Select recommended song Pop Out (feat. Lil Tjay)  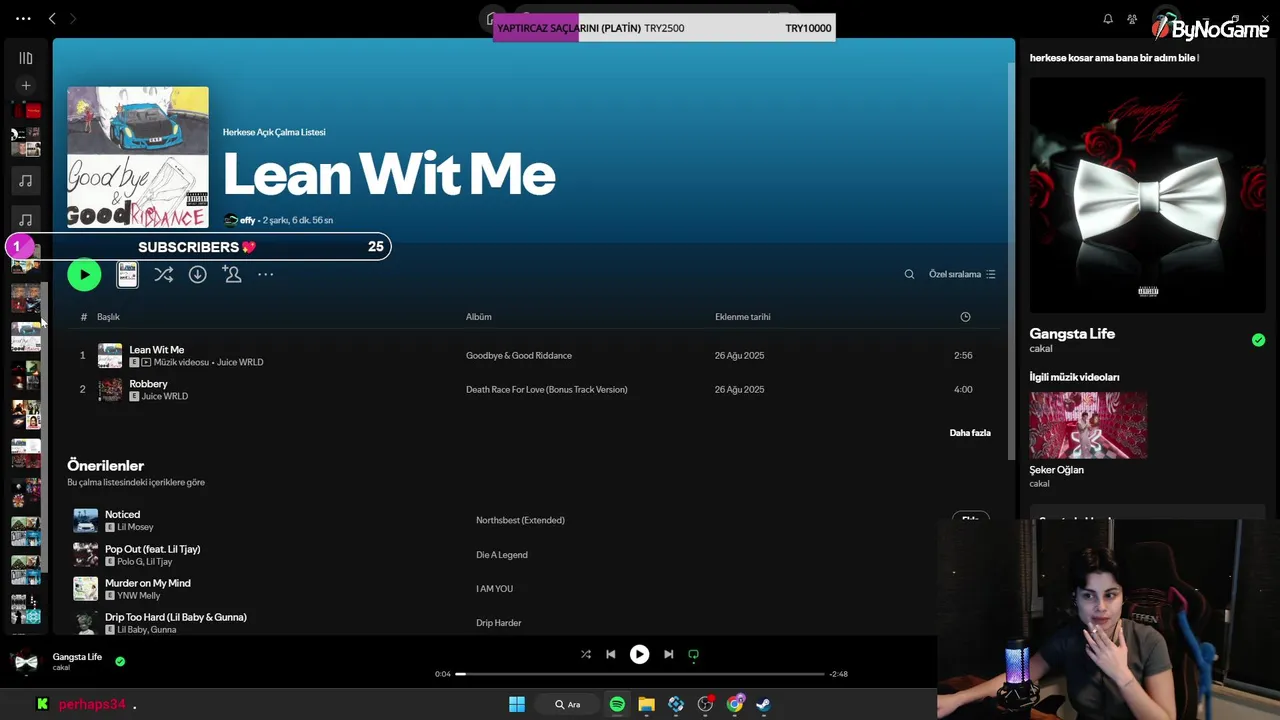[x=152, y=549]
